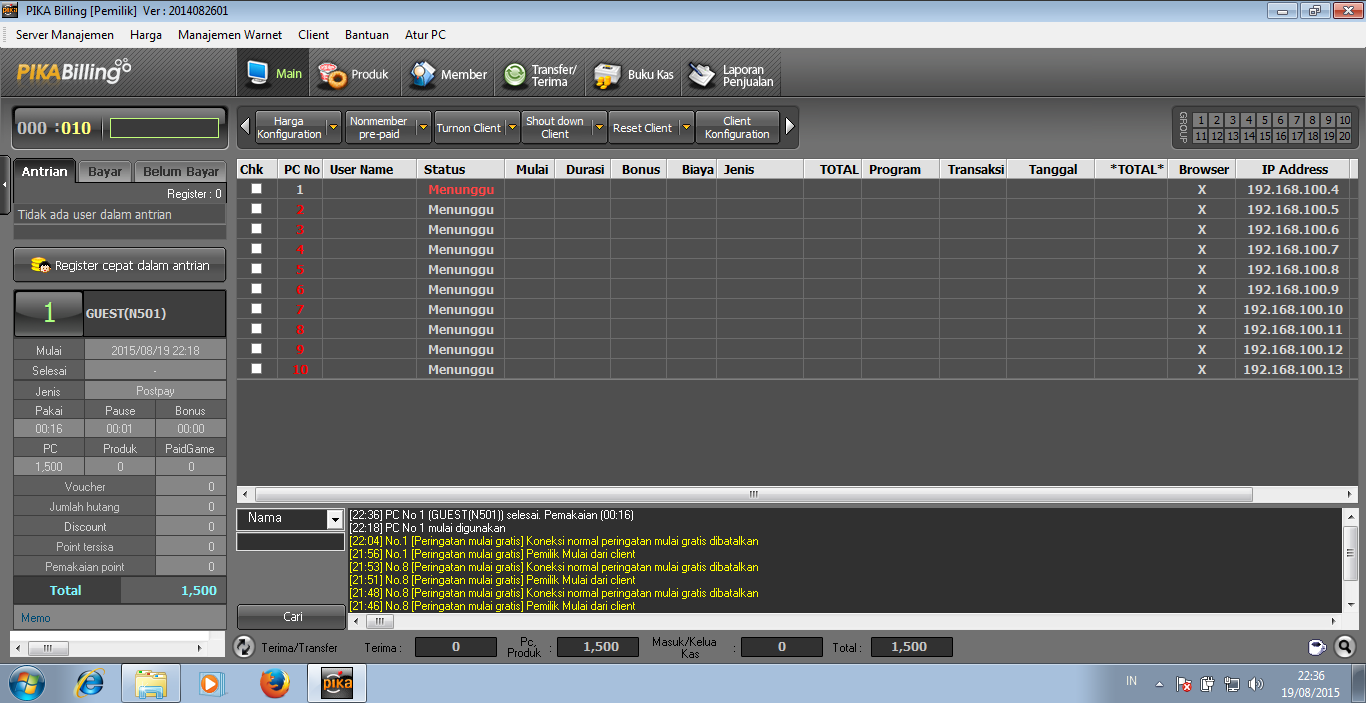The image size is (1366, 703).
Task: Click Register cepat dalam antrian button
Action: click(120, 265)
